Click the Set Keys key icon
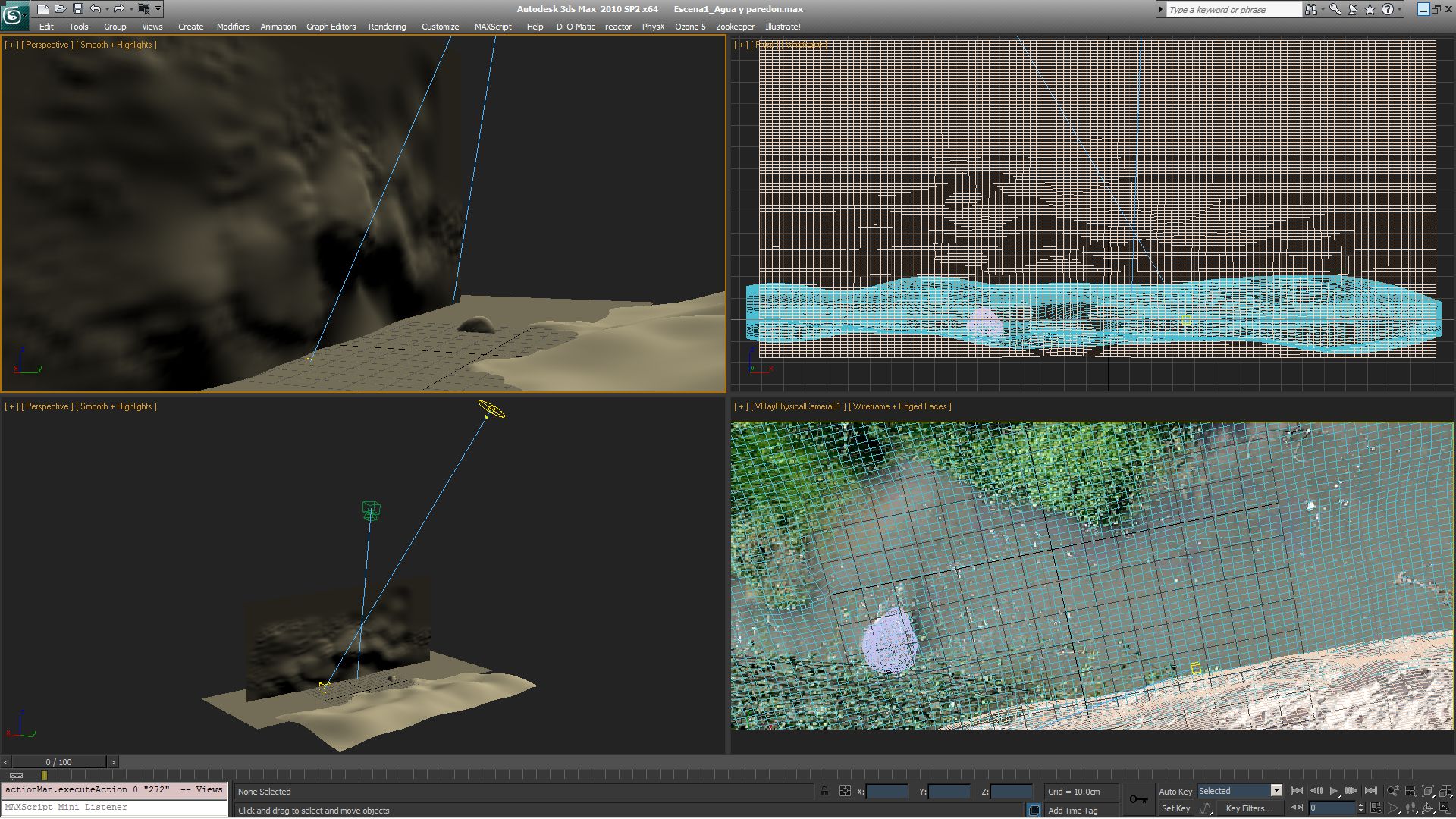The height and width of the screenshot is (819, 1456). pyautogui.click(x=1137, y=799)
